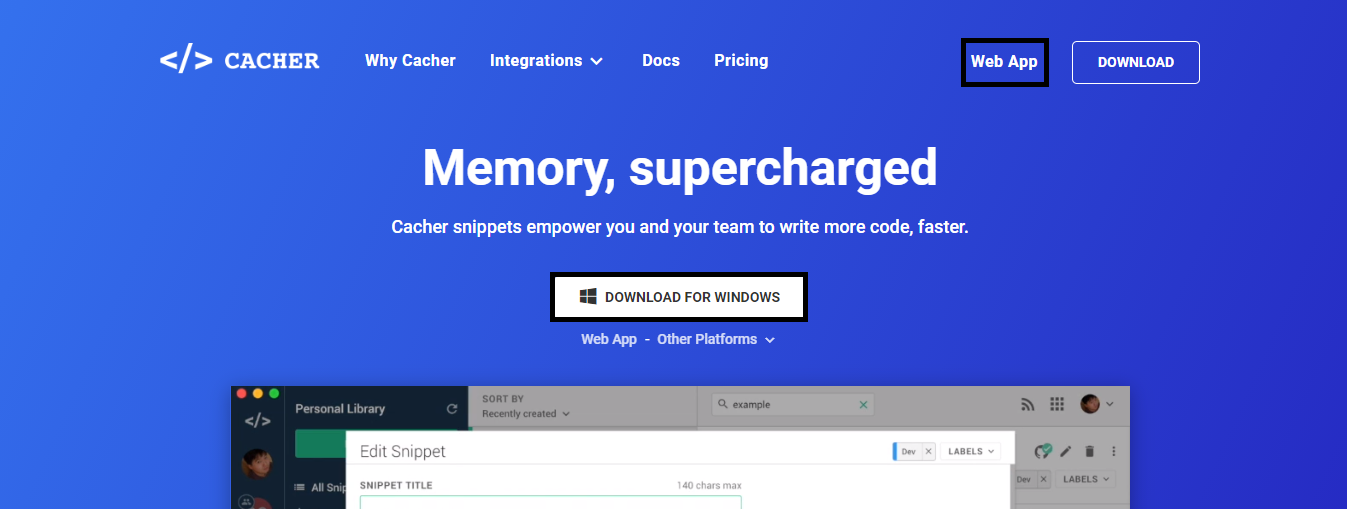Click the refresh icon beside Personal Library
Viewport: 1347px width, 509px height.
[x=452, y=409]
